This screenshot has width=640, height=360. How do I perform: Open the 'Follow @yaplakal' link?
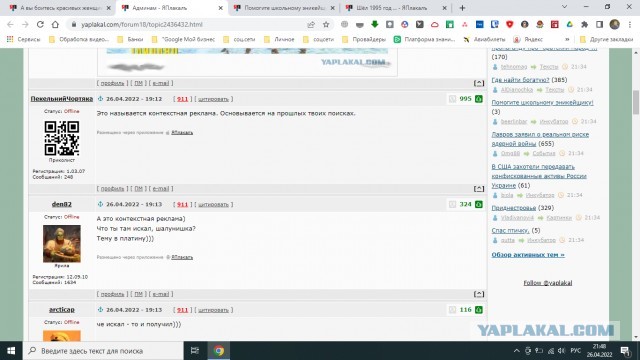click(548, 283)
